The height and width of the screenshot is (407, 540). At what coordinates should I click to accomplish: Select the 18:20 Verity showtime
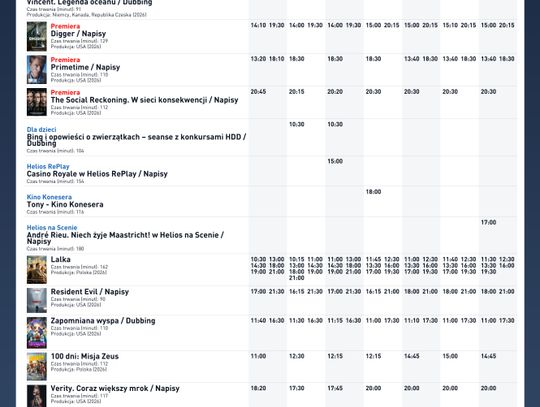[x=258, y=388]
